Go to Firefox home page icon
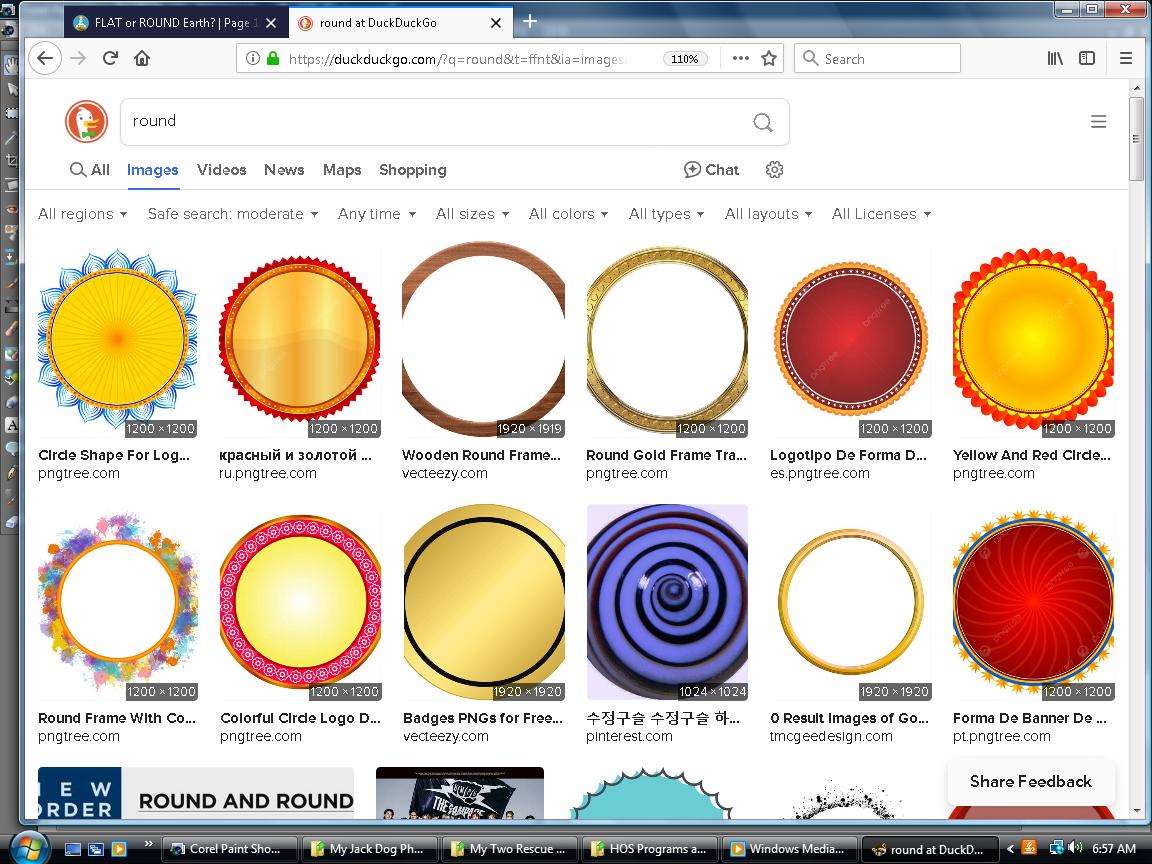The width and height of the screenshot is (1152, 864). [142, 58]
